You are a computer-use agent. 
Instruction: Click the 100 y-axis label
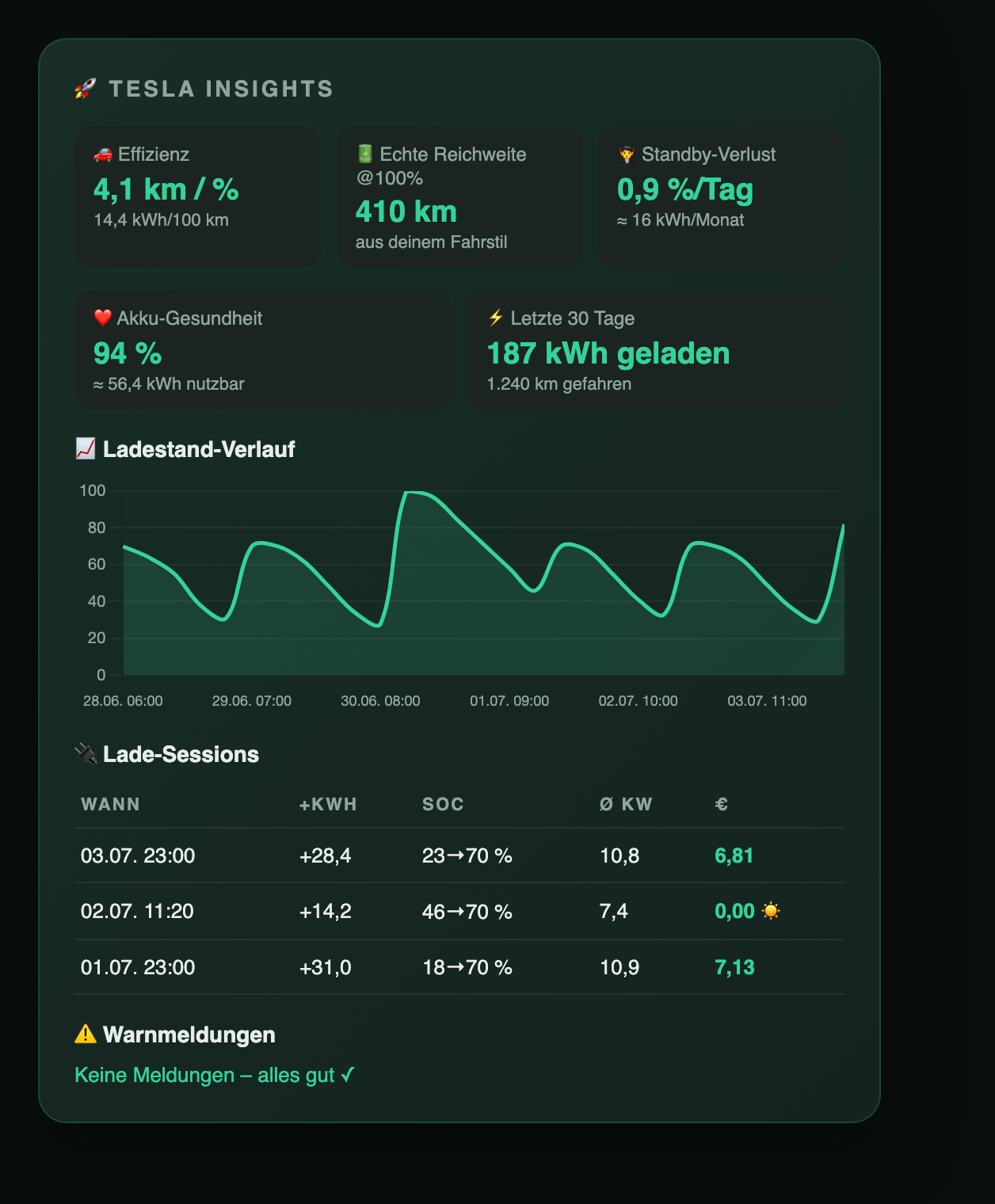(x=93, y=491)
